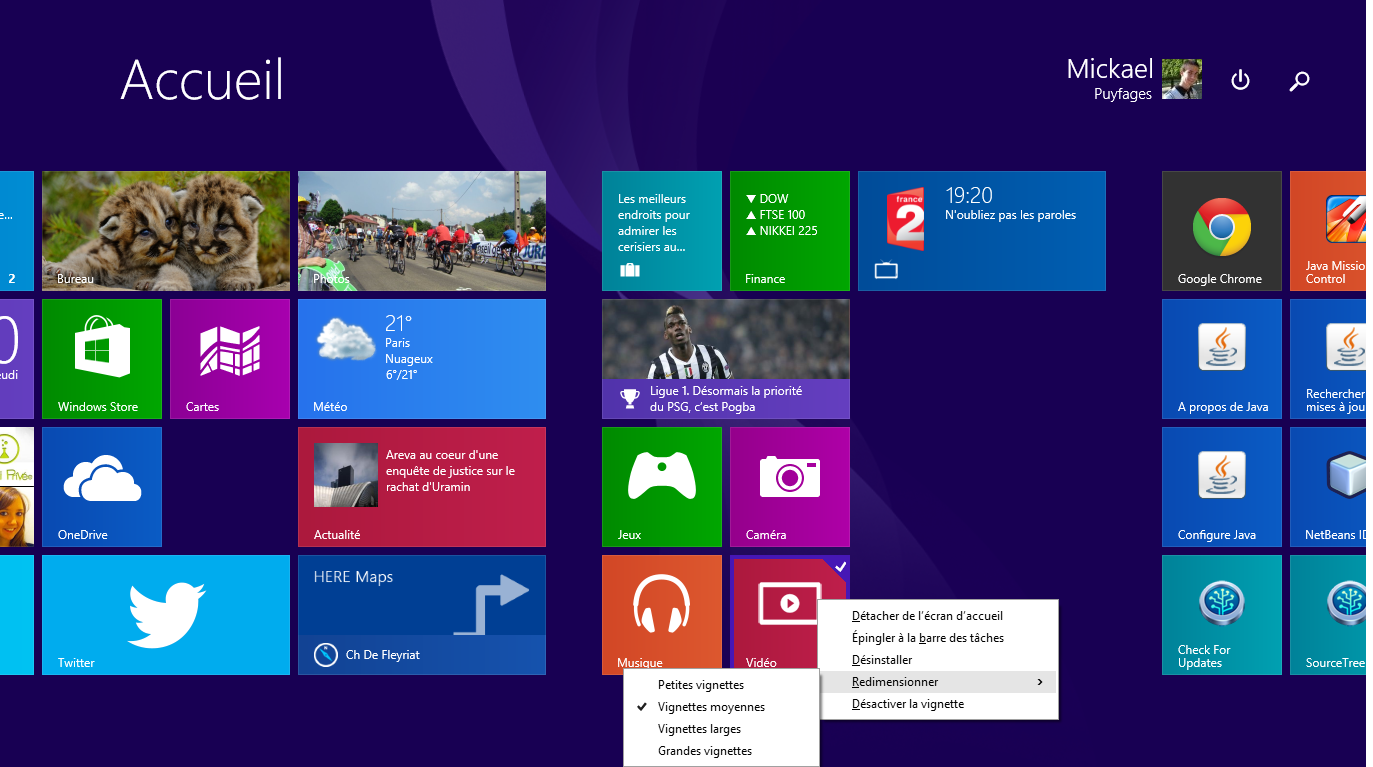Screen dimensions: 1373x767
Task: Click the Mickael user name
Action: [1109, 69]
